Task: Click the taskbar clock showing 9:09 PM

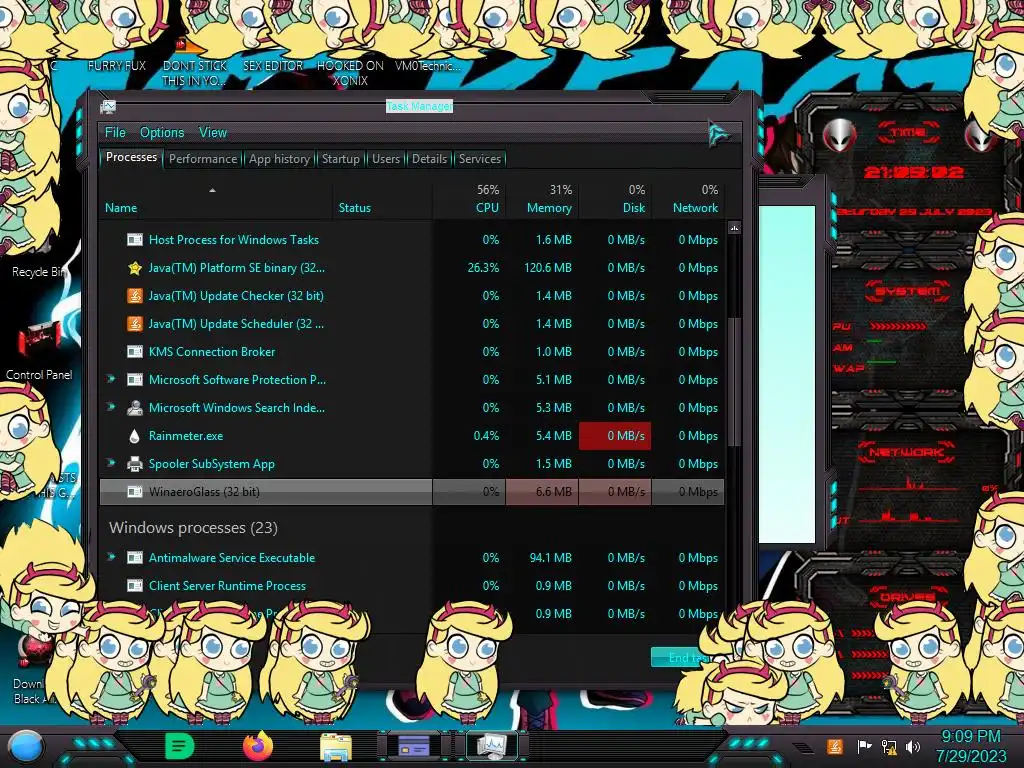Action: [971, 746]
